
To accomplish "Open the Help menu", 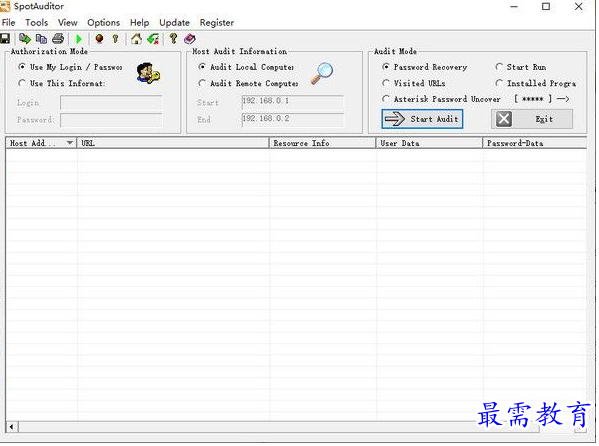I will coord(139,23).
